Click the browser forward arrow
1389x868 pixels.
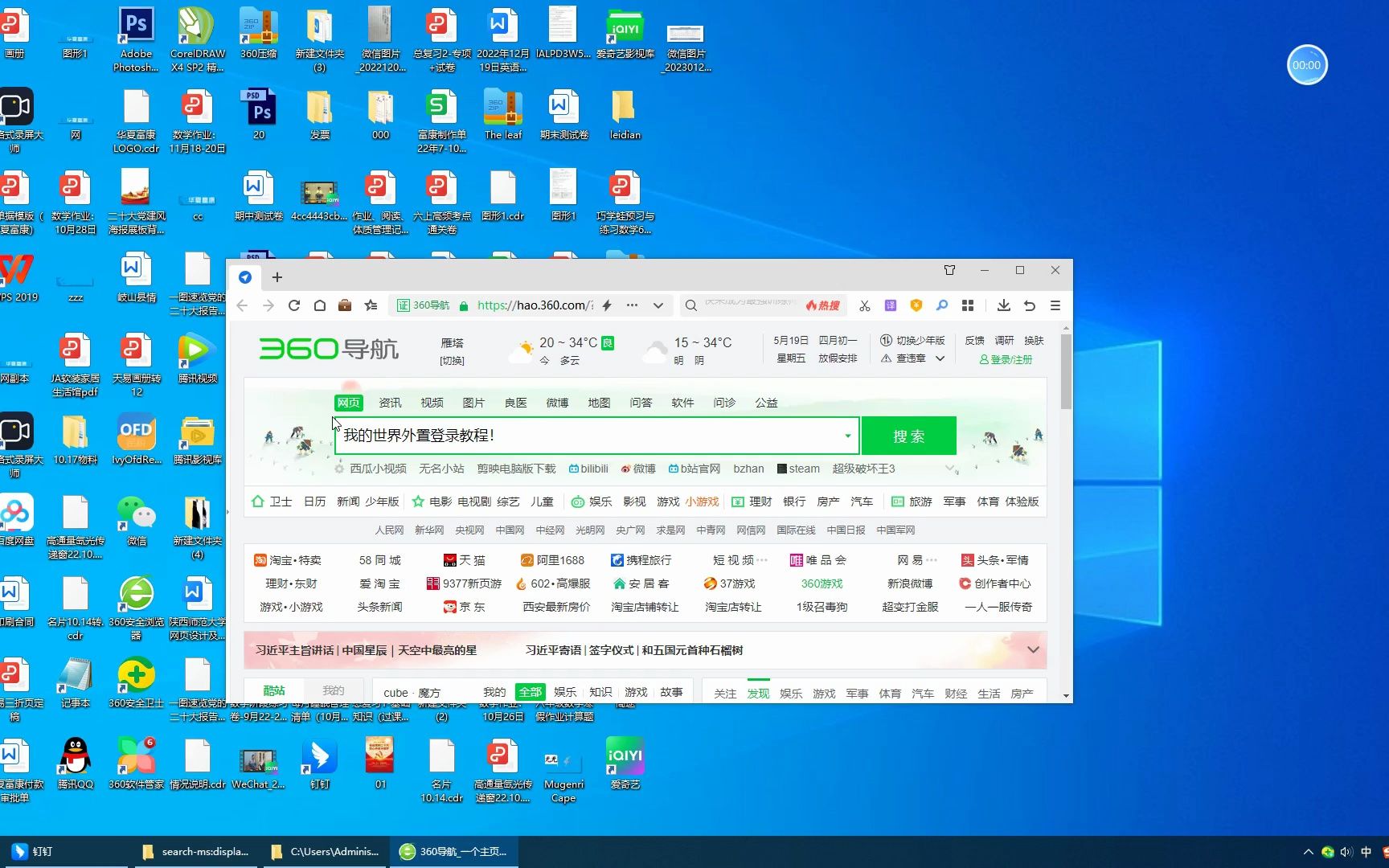(x=268, y=305)
